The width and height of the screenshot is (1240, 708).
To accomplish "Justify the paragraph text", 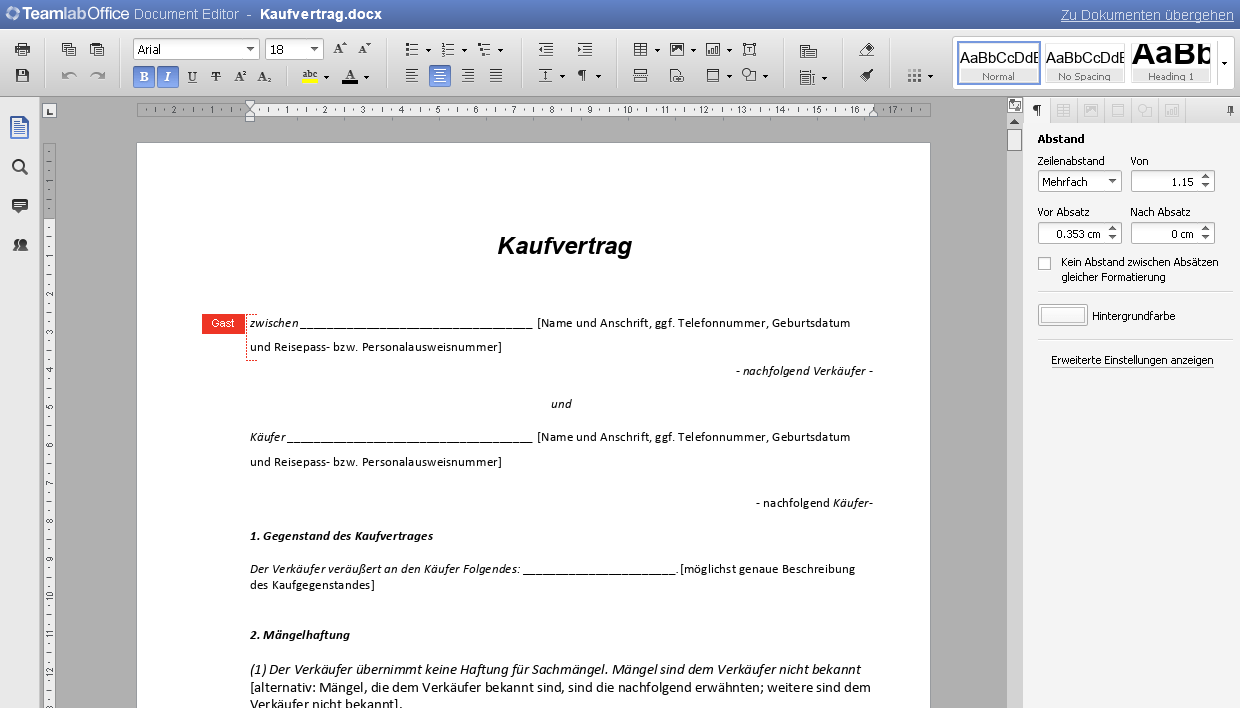I will click(x=496, y=76).
